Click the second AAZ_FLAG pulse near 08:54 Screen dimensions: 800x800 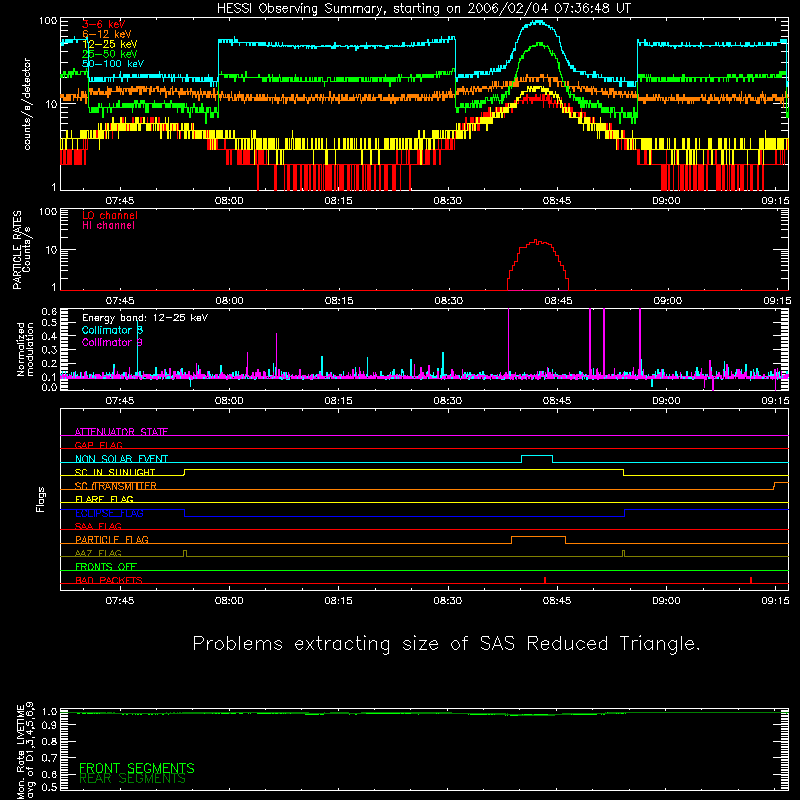(x=623, y=553)
